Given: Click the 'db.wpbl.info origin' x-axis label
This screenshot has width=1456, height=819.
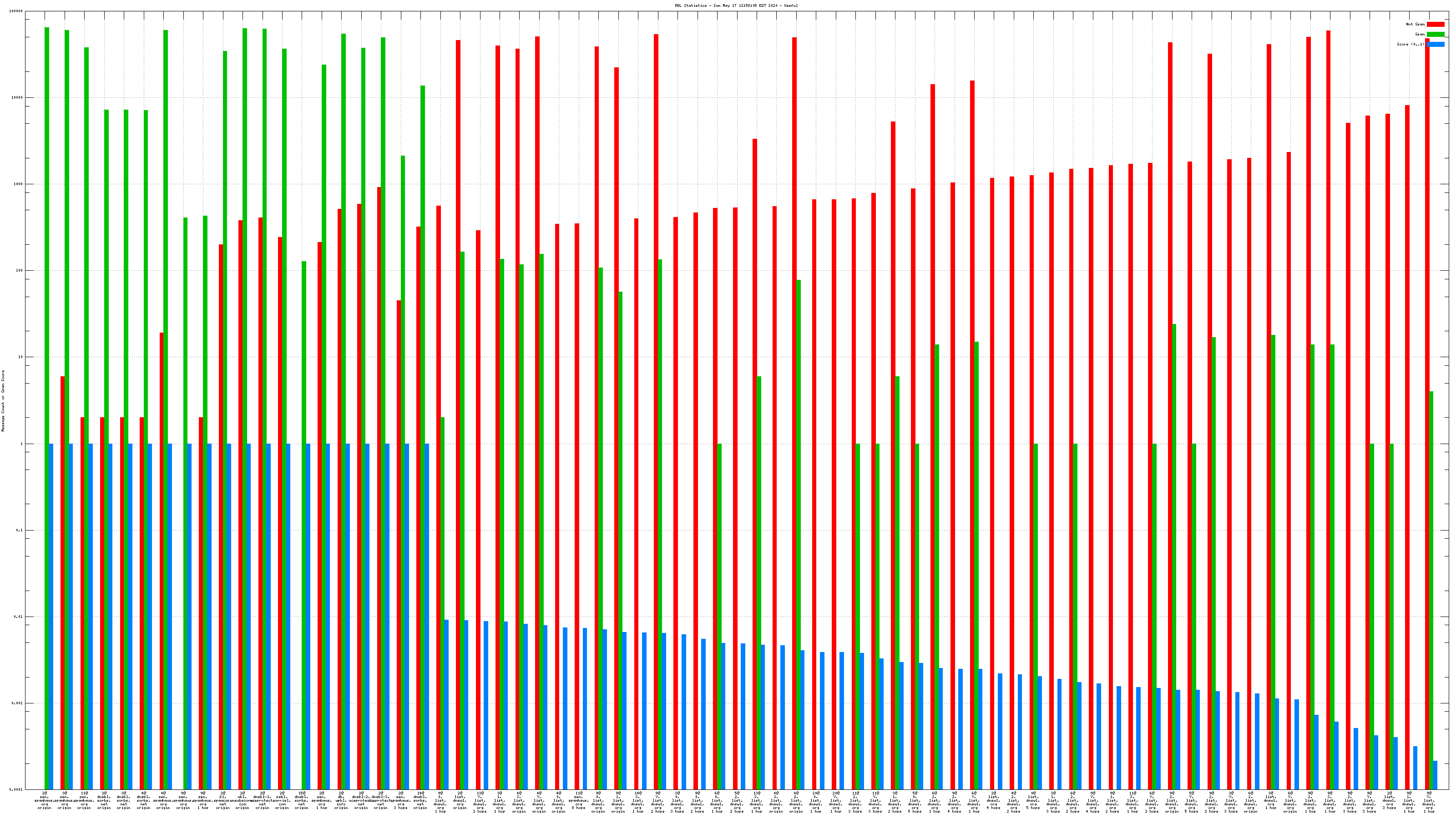Looking at the screenshot, I should pos(341,800).
